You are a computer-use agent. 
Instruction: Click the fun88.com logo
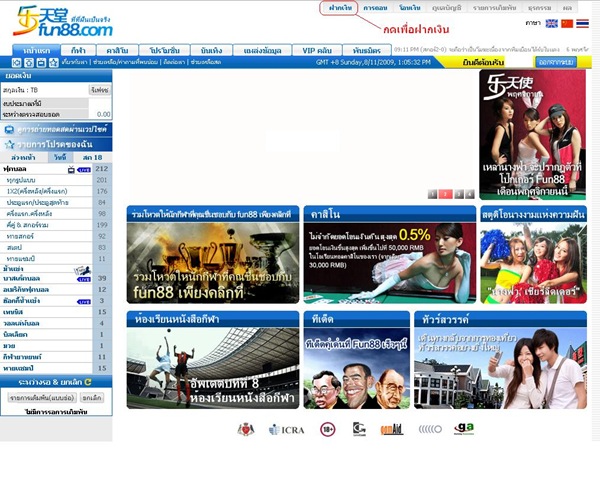pyautogui.click(x=63, y=21)
